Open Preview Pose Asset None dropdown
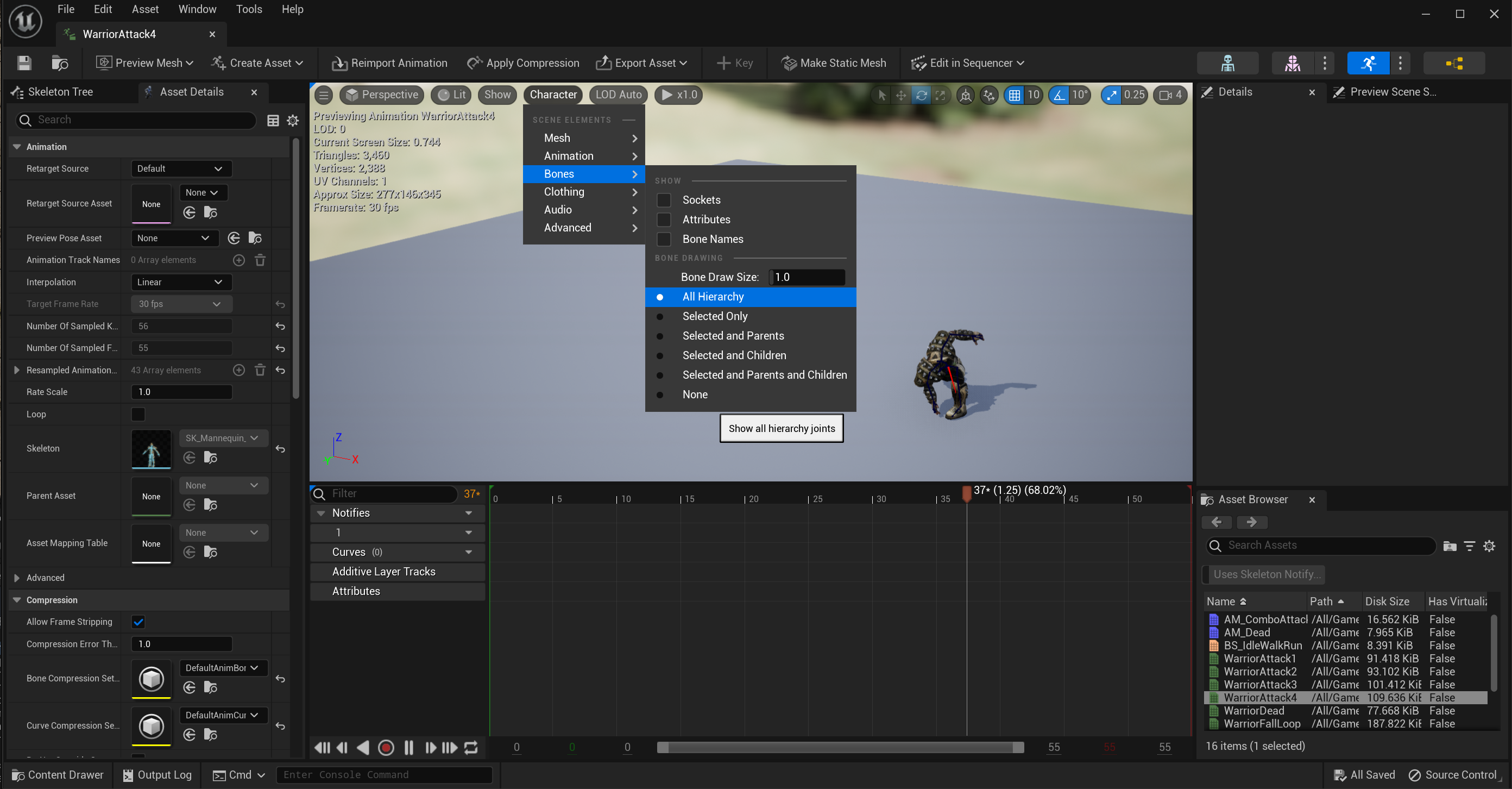The height and width of the screenshot is (789, 1512). point(174,238)
